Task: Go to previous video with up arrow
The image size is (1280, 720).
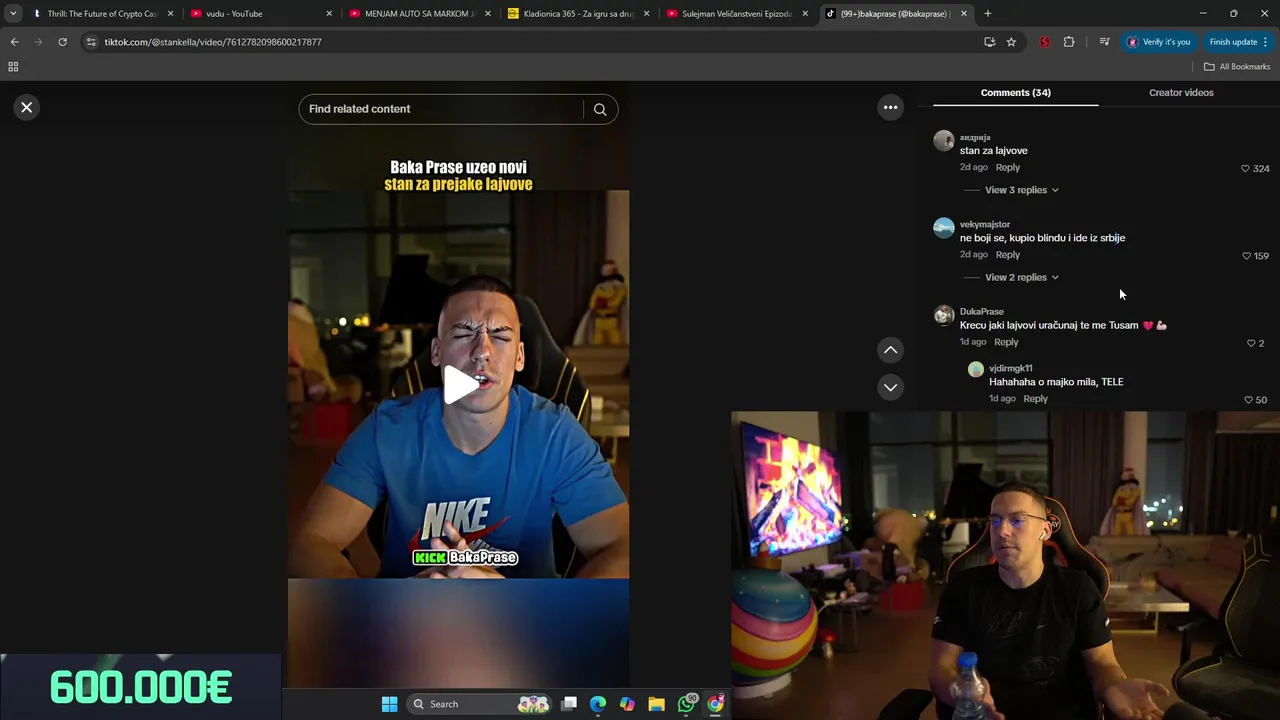Action: coord(890,350)
